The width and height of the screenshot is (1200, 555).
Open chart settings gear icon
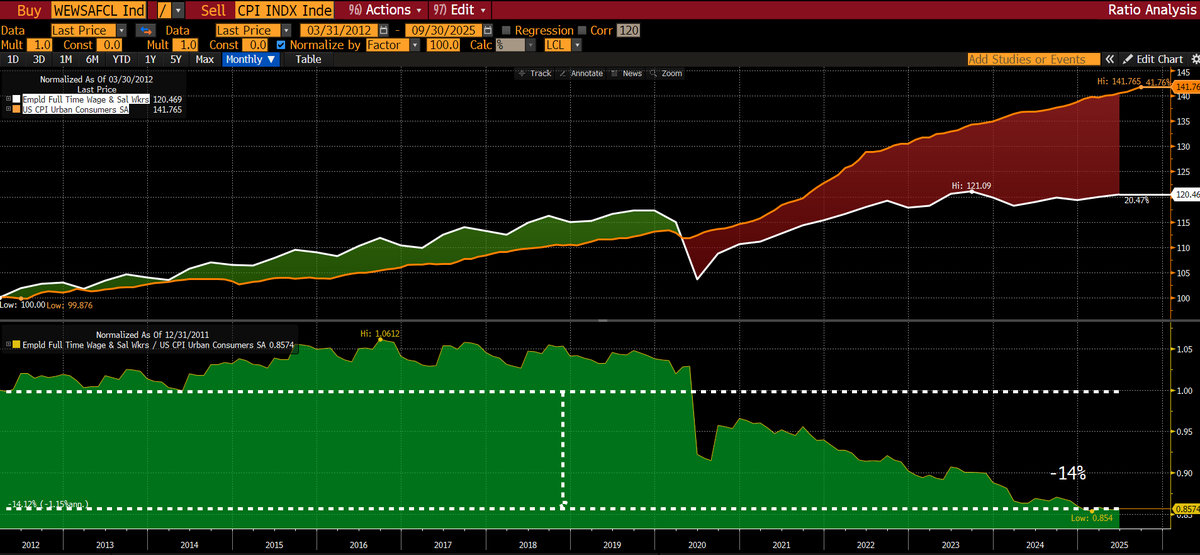(1193, 59)
